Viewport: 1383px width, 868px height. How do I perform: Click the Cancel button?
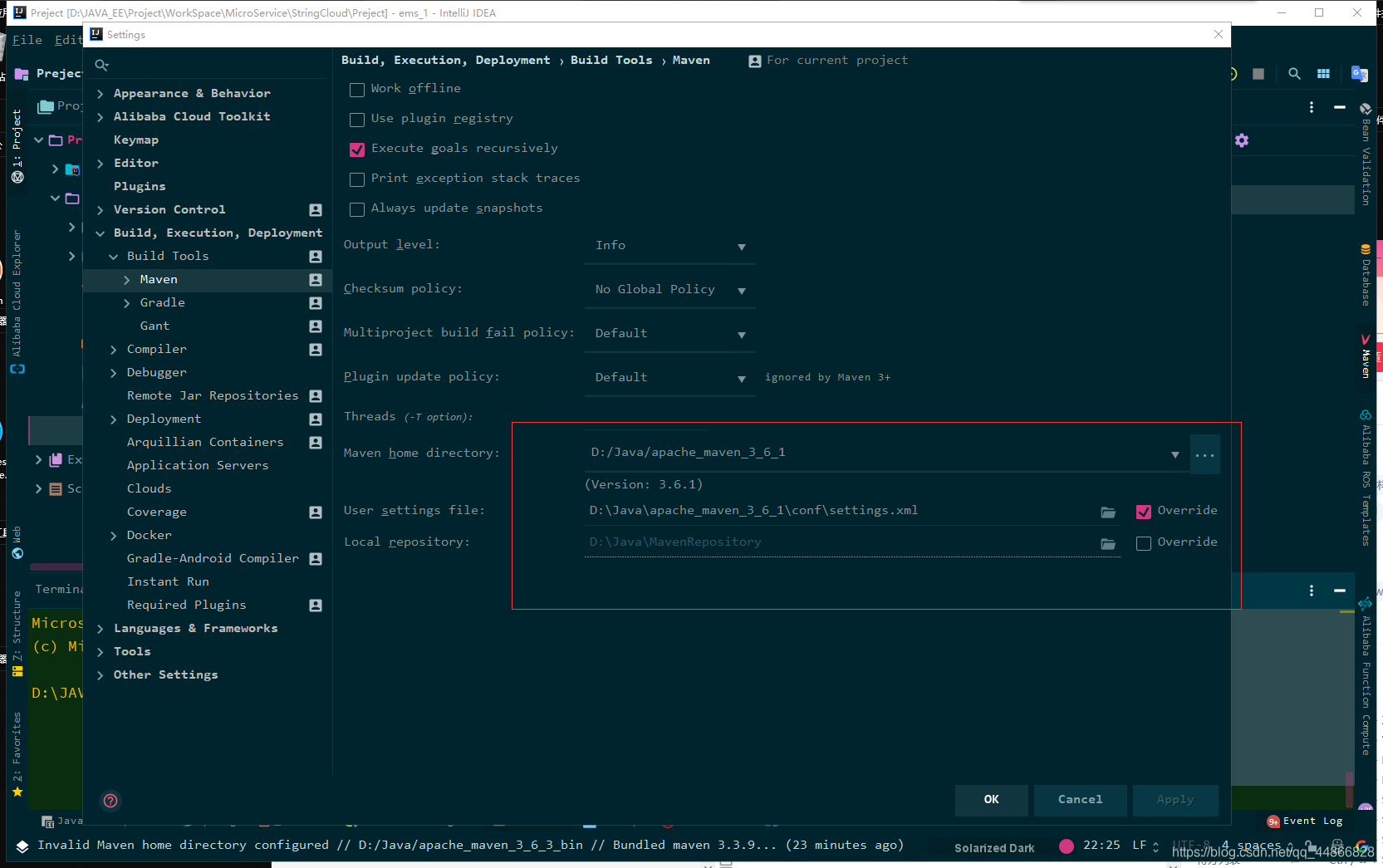[1080, 800]
